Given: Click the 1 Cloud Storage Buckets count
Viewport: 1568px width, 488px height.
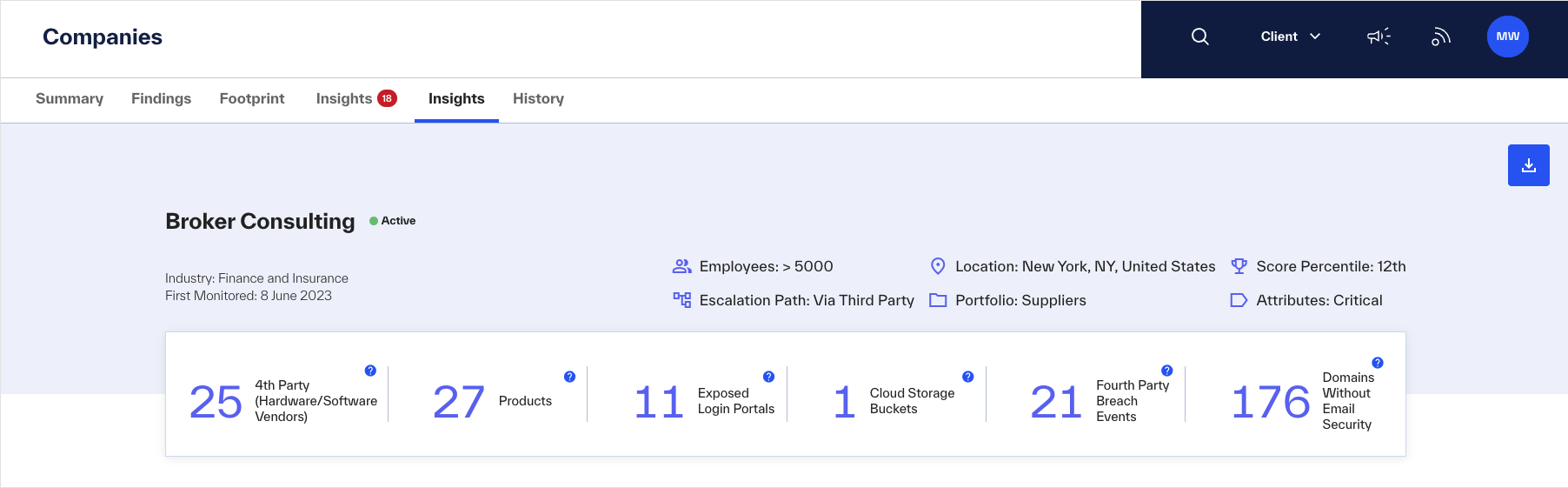Looking at the screenshot, I should pos(845,402).
